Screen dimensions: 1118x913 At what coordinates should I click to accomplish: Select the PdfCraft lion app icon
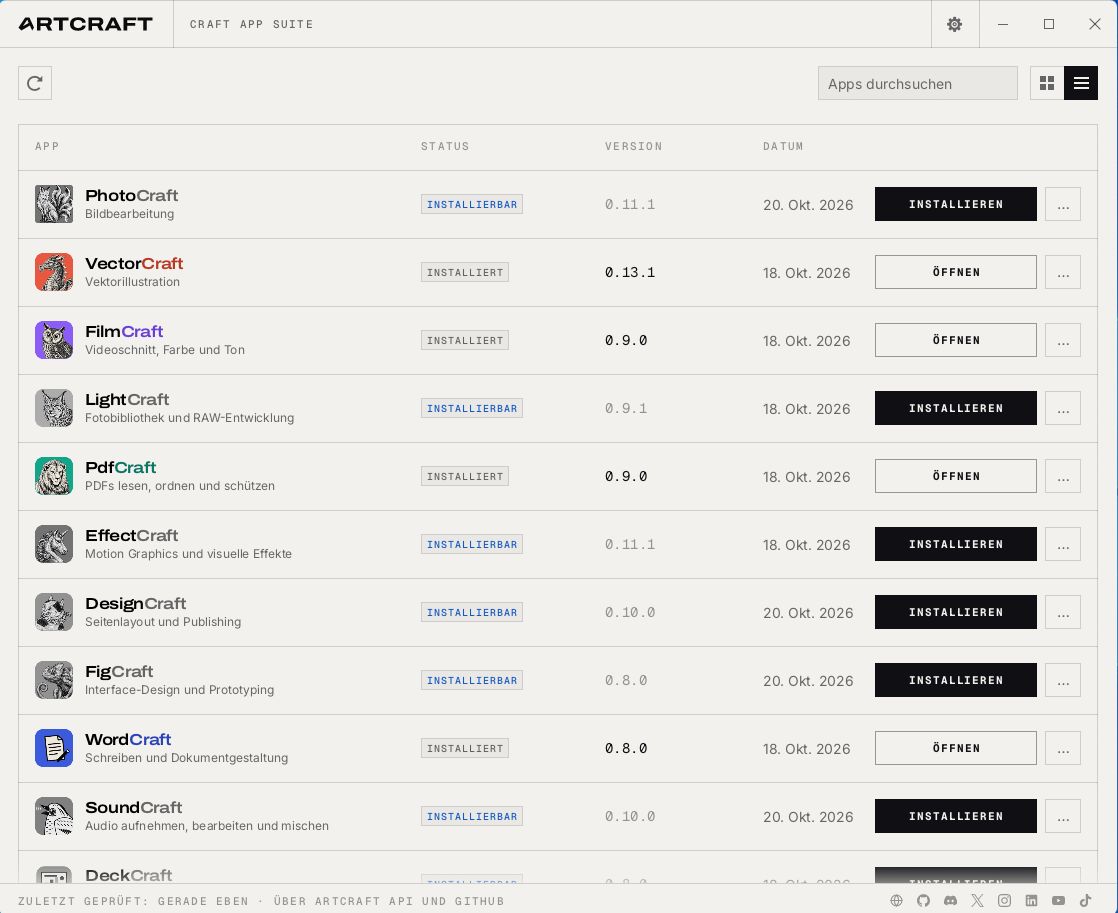tap(54, 476)
